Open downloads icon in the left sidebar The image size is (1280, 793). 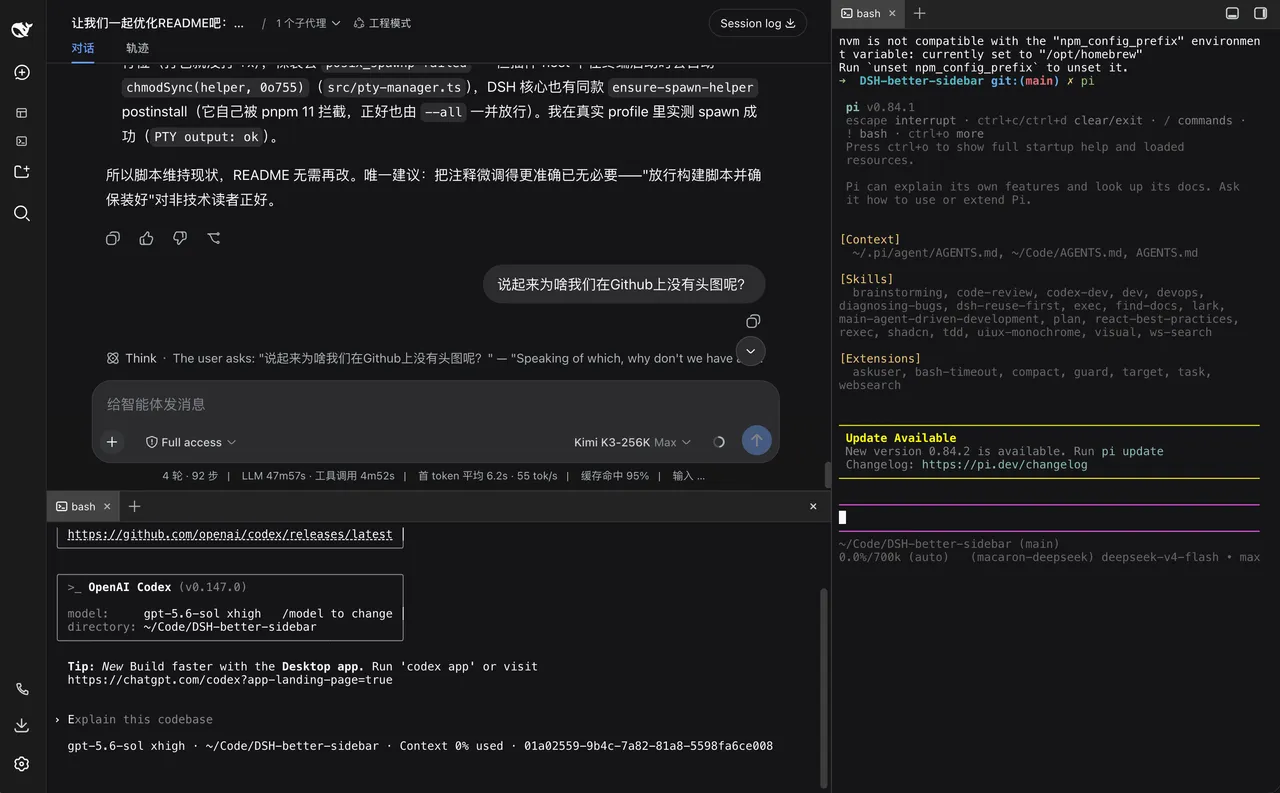click(x=22, y=726)
